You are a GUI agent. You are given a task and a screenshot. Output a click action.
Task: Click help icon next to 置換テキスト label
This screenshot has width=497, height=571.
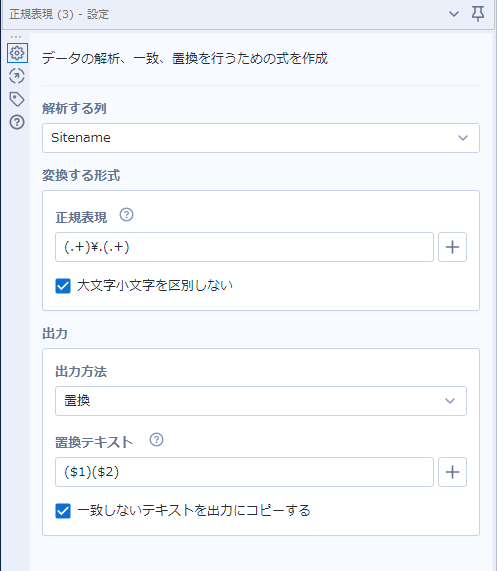(157, 440)
